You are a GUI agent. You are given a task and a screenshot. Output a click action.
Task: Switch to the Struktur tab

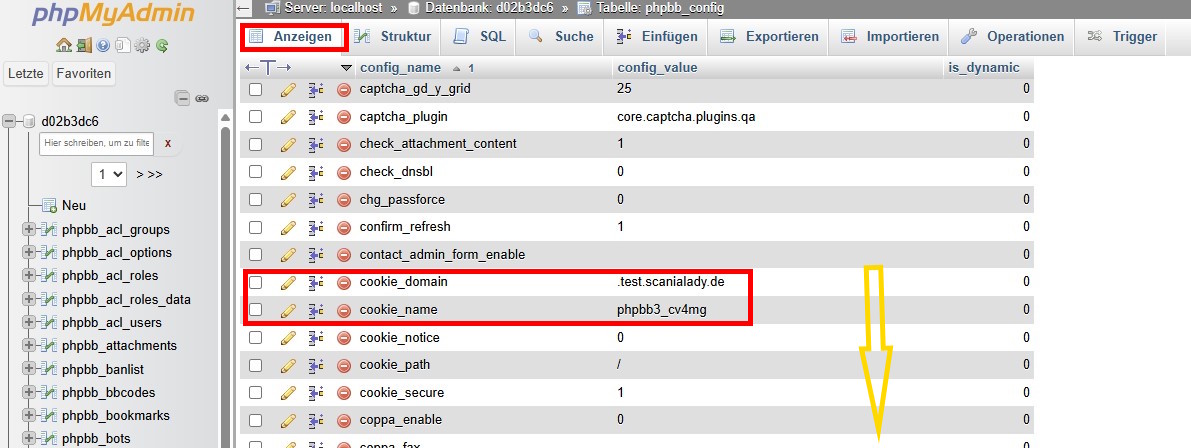(393, 37)
